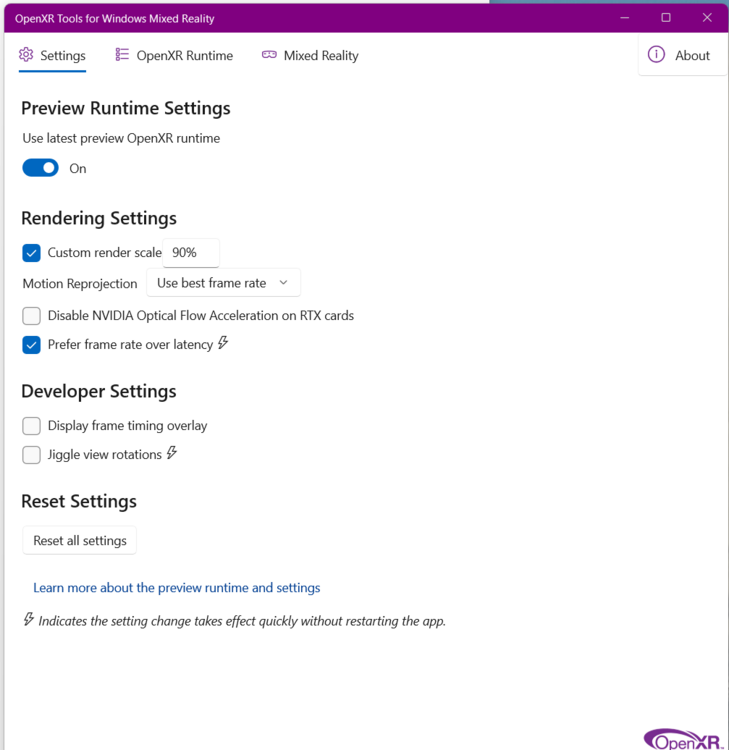
Task: Click the window title OpenXR Tools text
Action: point(115,19)
